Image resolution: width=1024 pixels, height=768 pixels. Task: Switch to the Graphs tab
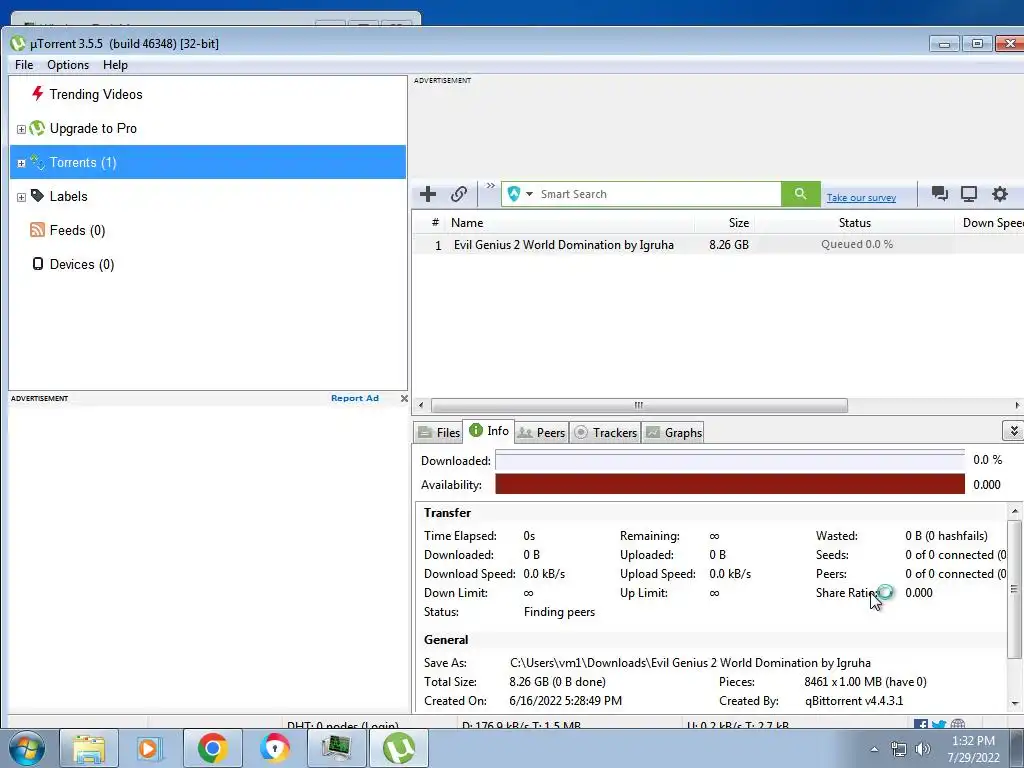tap(674, 432)
